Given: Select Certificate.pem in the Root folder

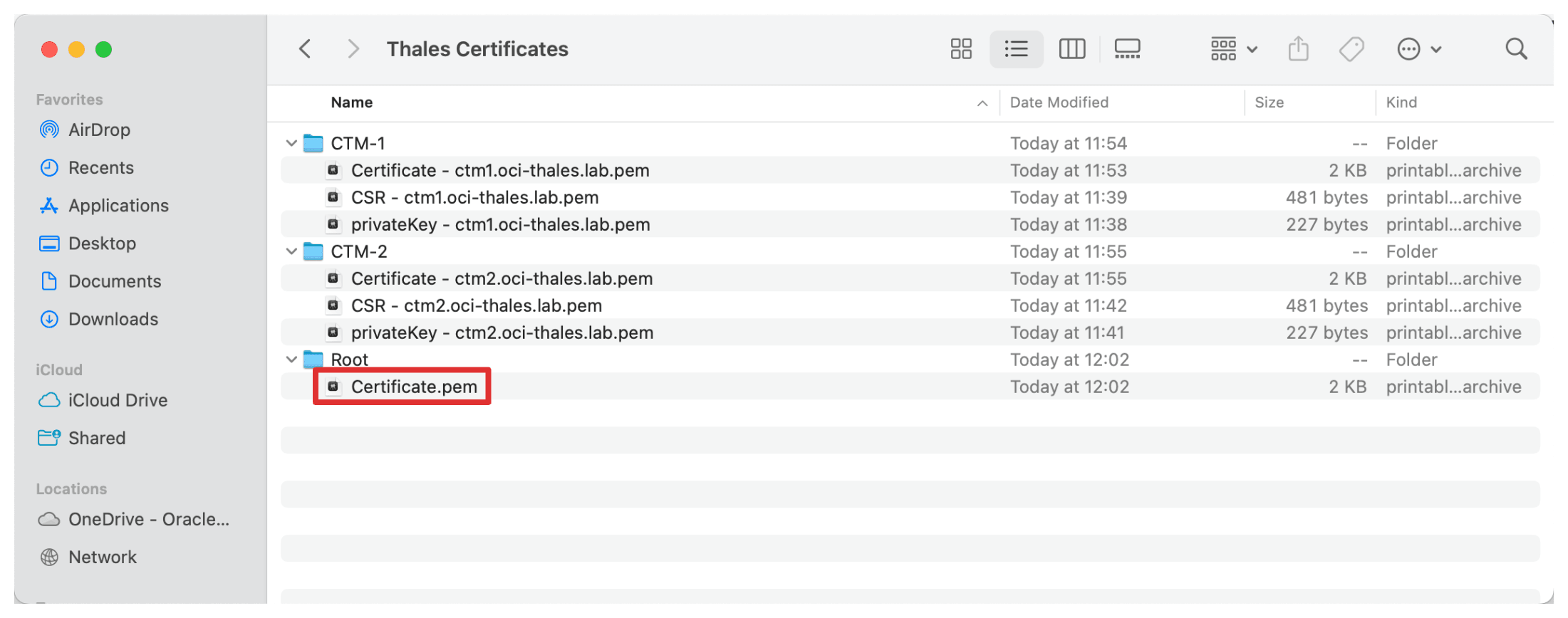Looking at the screenshot, I should [x=910, y=387].
